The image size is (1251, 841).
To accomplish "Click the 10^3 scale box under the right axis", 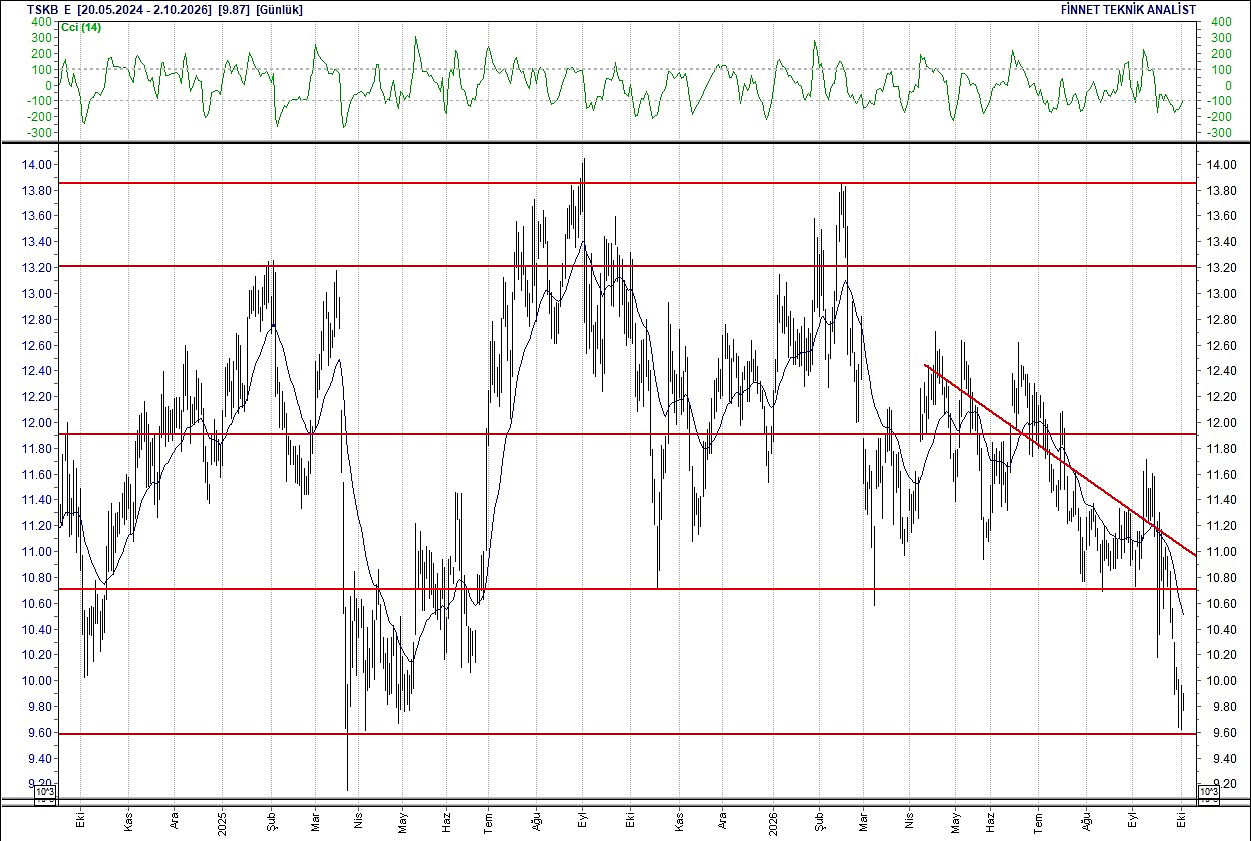I will point(1207,793).
